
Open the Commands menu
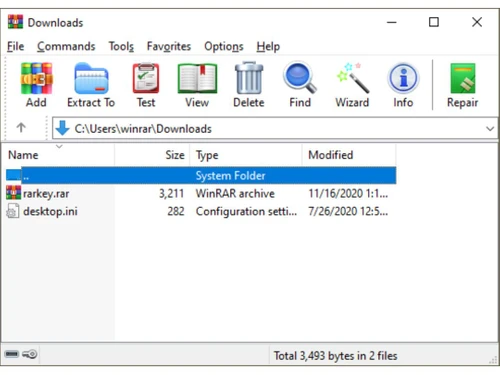[x=66, y=46]
